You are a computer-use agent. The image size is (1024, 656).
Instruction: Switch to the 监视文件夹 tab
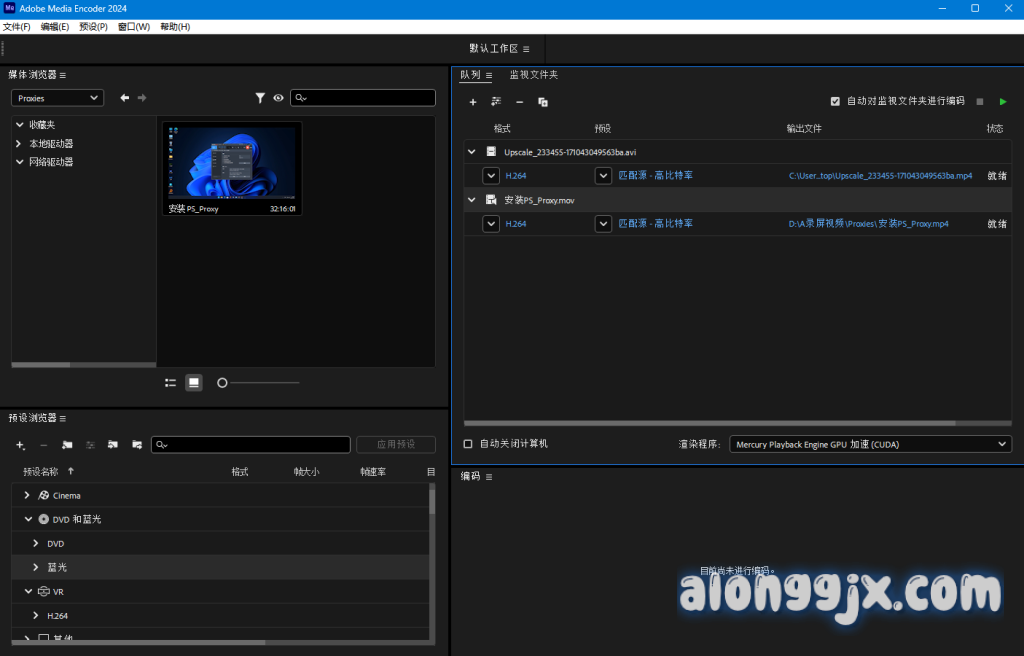click(x=533, y=75)
